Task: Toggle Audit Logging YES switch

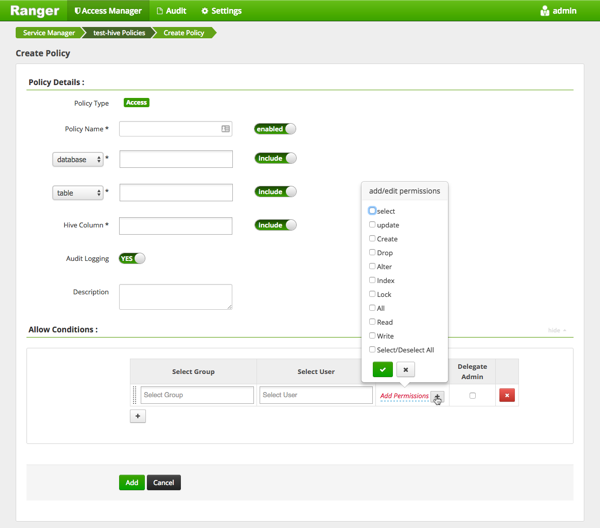Action: [132, 259]
